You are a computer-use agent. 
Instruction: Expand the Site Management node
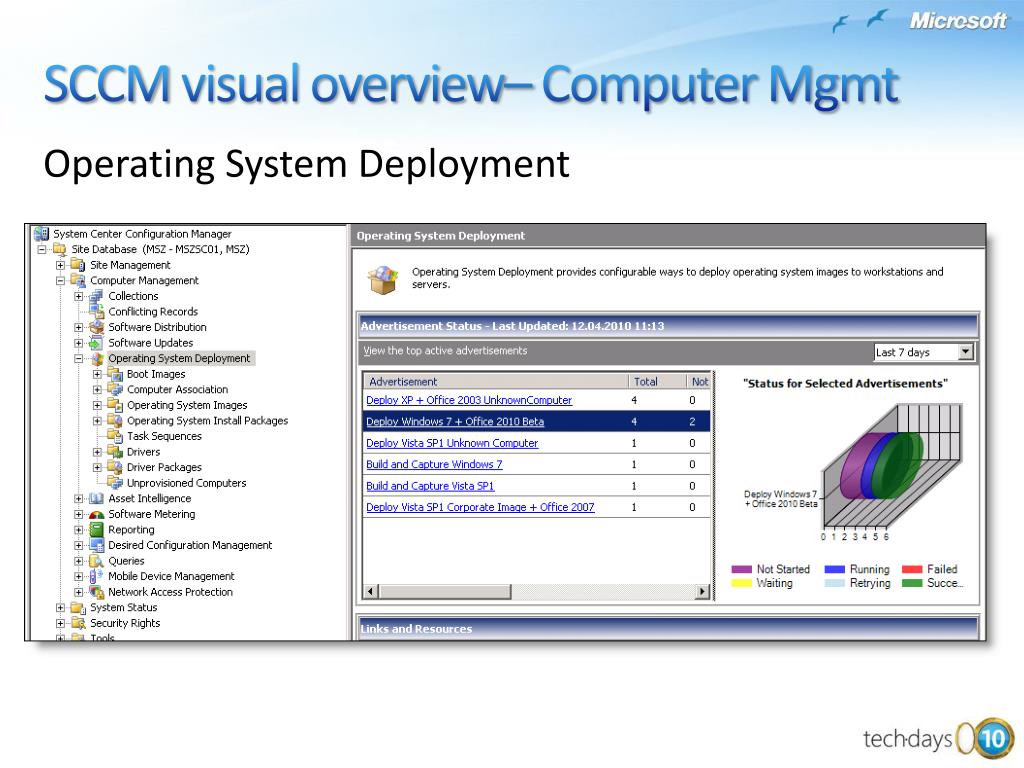coord(61,265)
